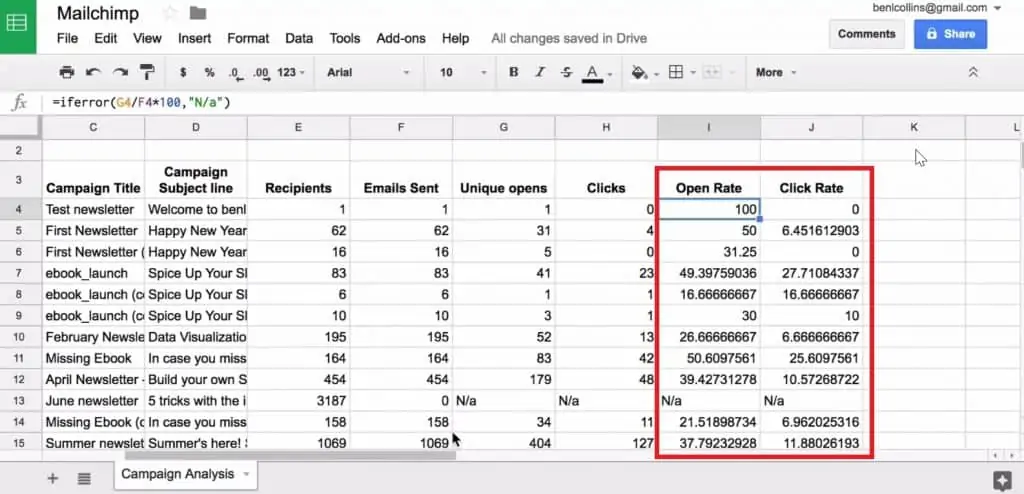
Task: Format as percent
Action: tap(210, 73)
